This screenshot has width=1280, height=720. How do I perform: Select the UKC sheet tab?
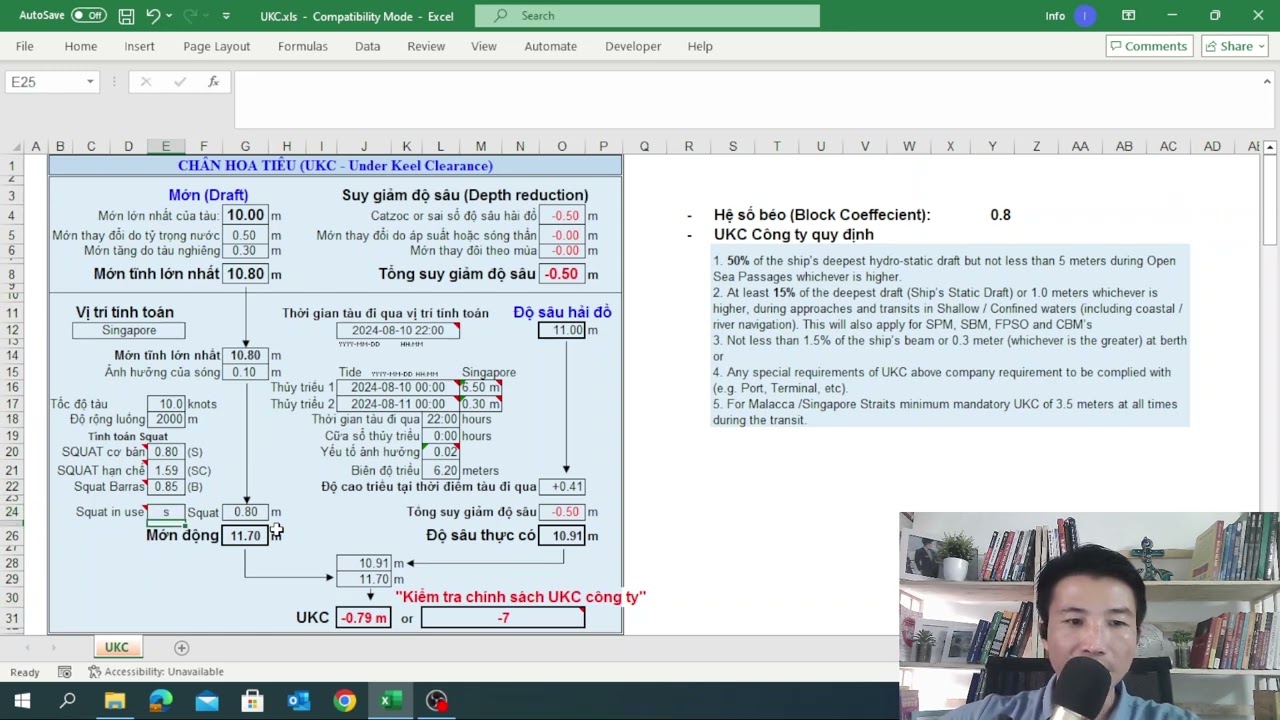pos(117,648)
